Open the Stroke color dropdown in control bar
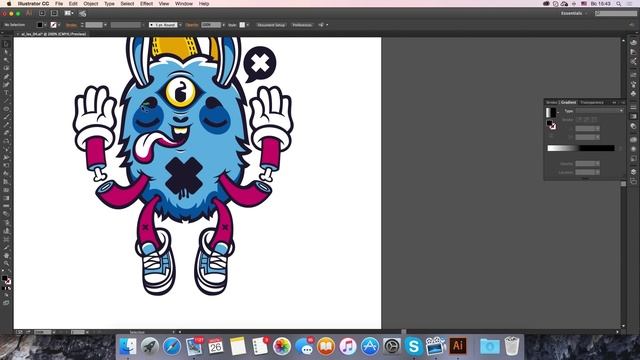Viewport: 640px width, 360px height. (x=60, y=25)
